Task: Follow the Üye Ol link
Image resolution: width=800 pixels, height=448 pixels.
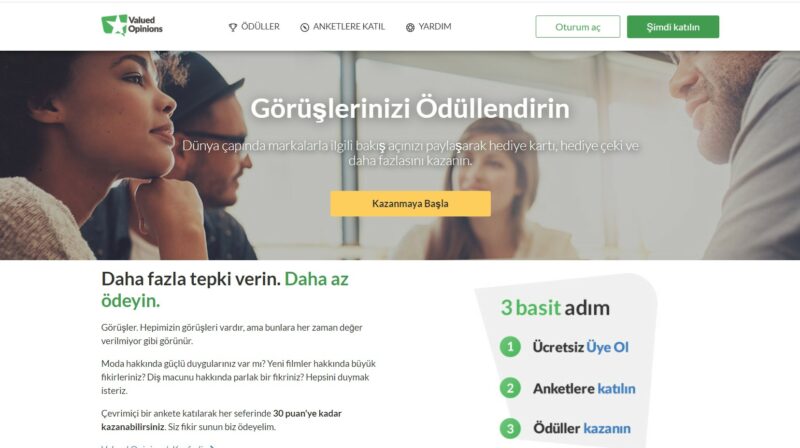Action: click(607, 347)
